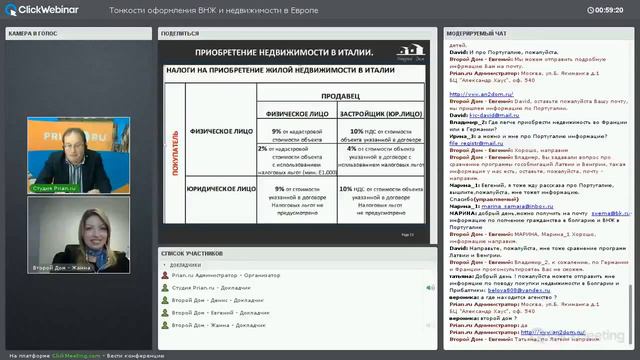The width and height of the screenshot is (640, 360).
Task: Select Prian.ru Администратор - Организатор row
Action: [x=297, y=276]
